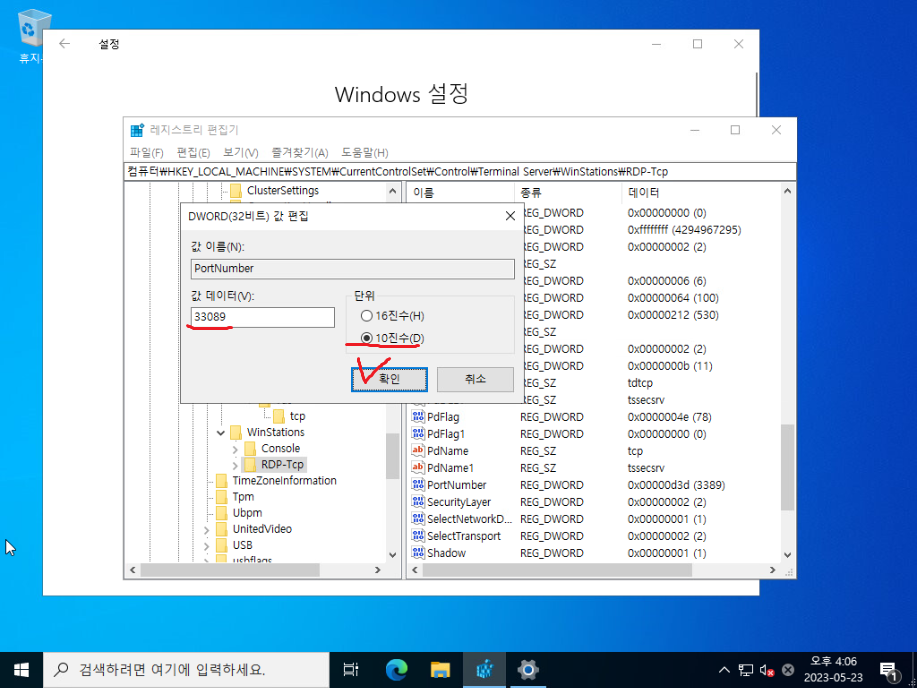The height and width of the screenshot is (688, 917).
Task: Click the PortNumber DWORD value icon
Action: click(418, 485)
